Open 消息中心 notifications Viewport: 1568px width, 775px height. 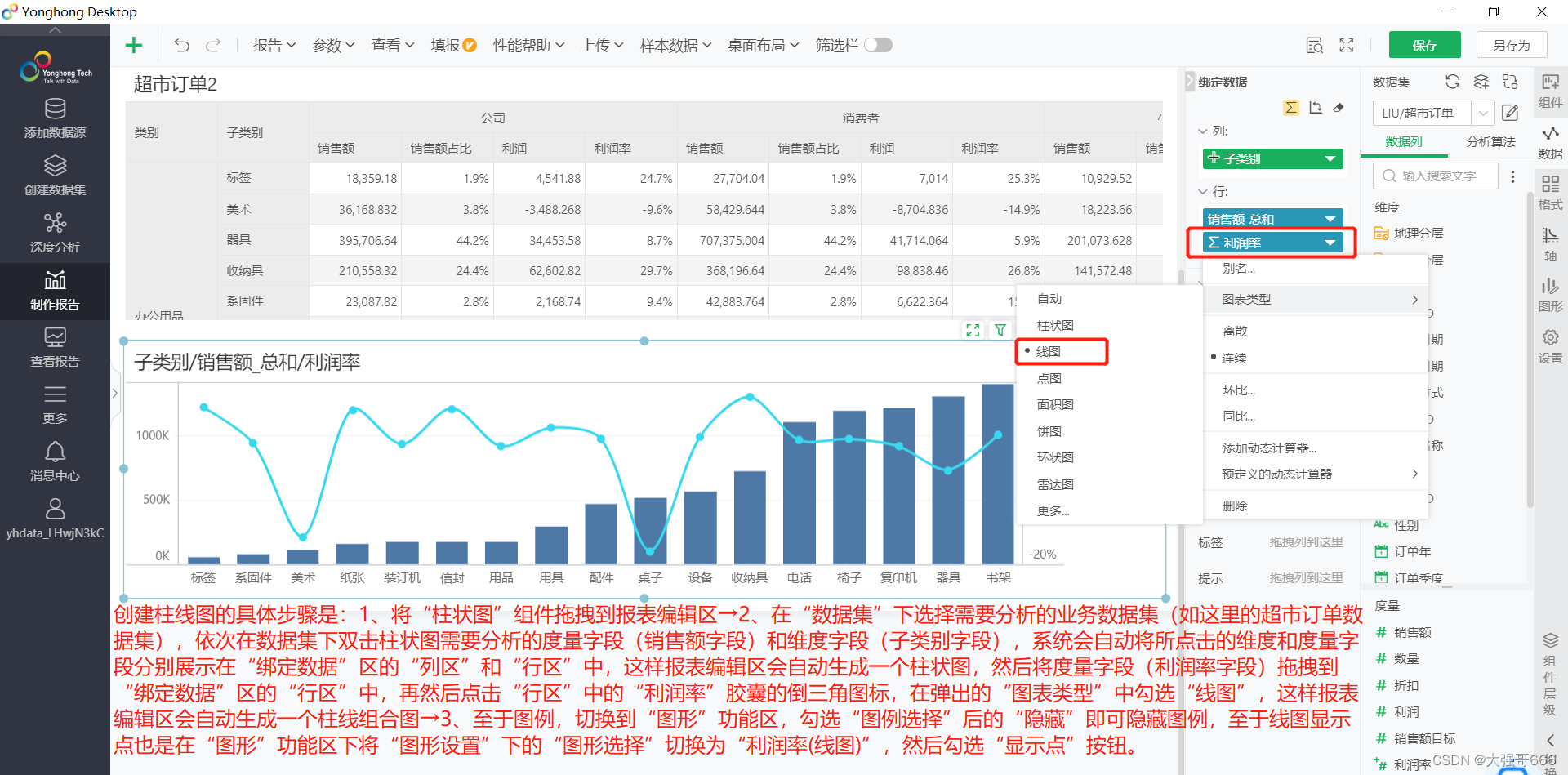pyautogui.click(x=55, y=462)
